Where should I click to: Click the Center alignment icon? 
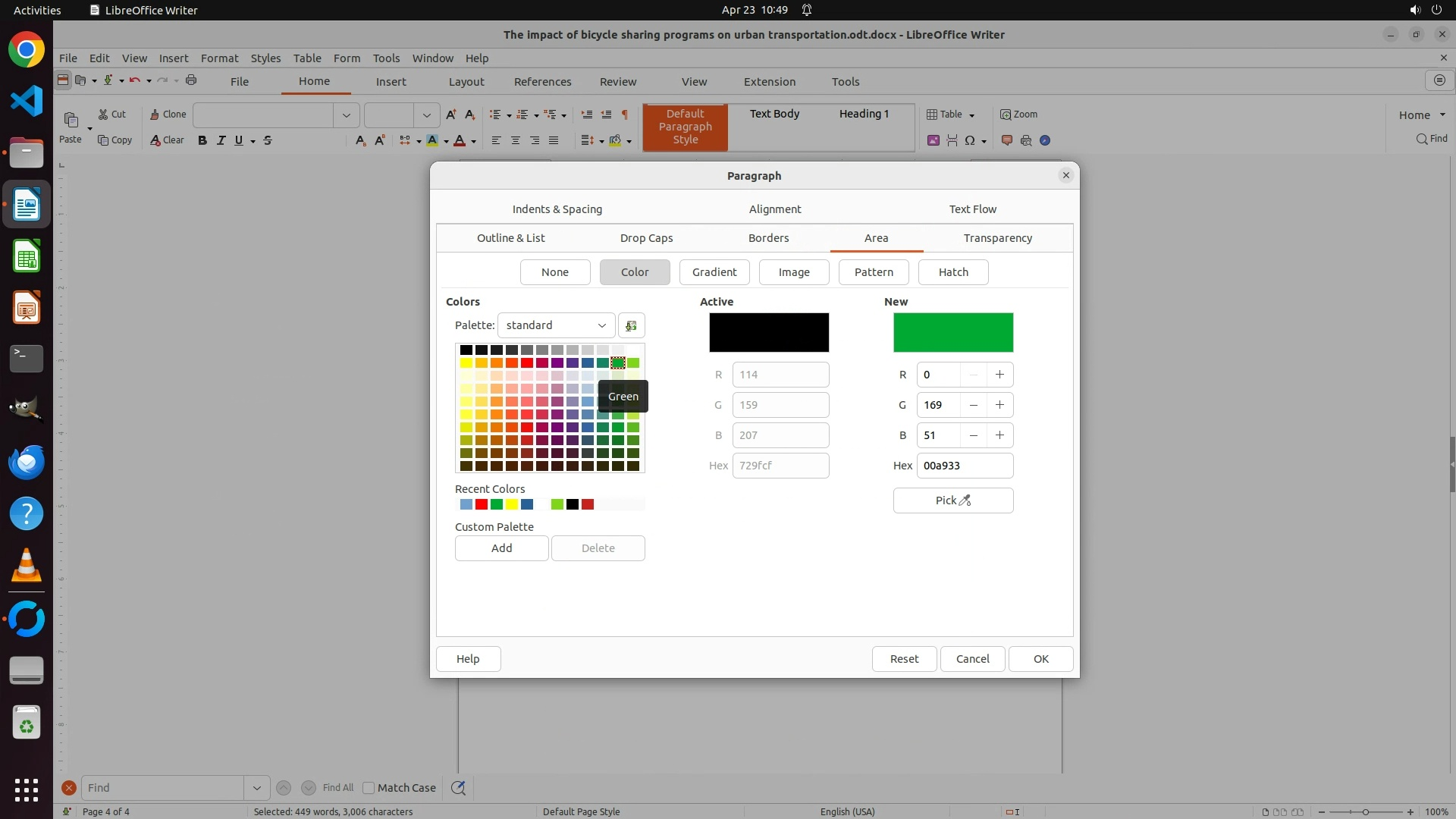(x=516, y=140)
